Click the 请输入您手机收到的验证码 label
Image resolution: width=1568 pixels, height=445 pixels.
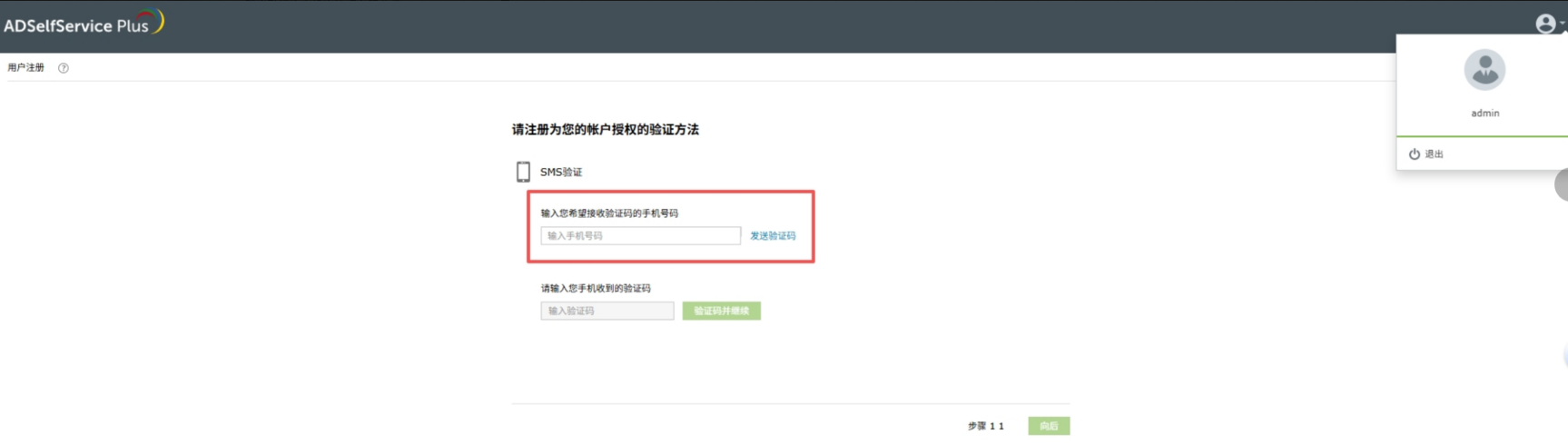(x=596, y=289)
